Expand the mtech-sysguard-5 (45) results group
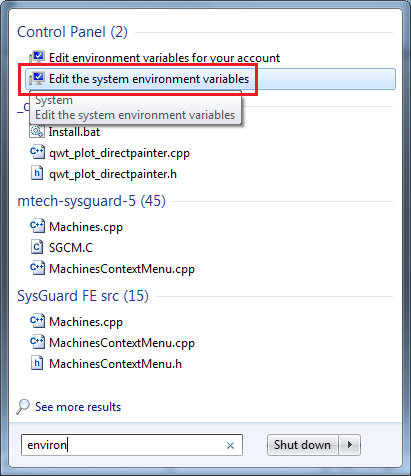 (x=91, y=201)
